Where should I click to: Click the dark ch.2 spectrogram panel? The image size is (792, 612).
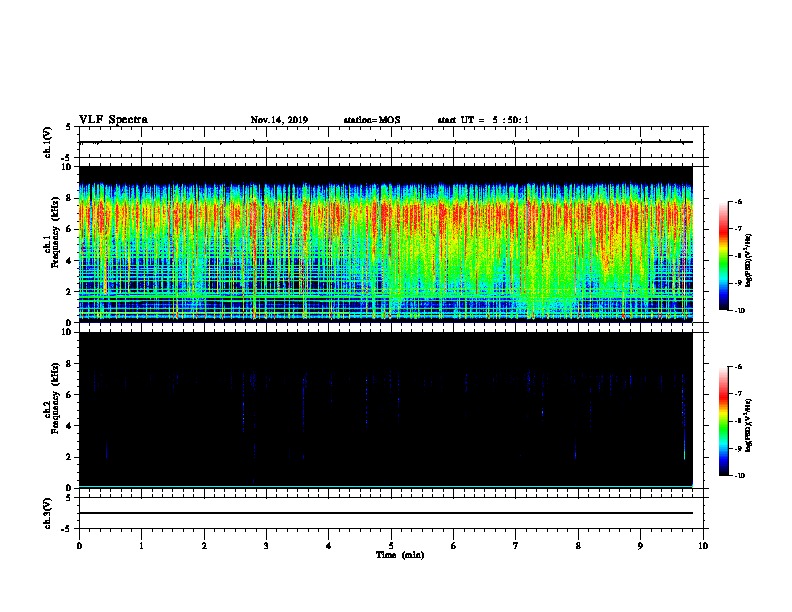pyautogui.click(x=386, y=410)
